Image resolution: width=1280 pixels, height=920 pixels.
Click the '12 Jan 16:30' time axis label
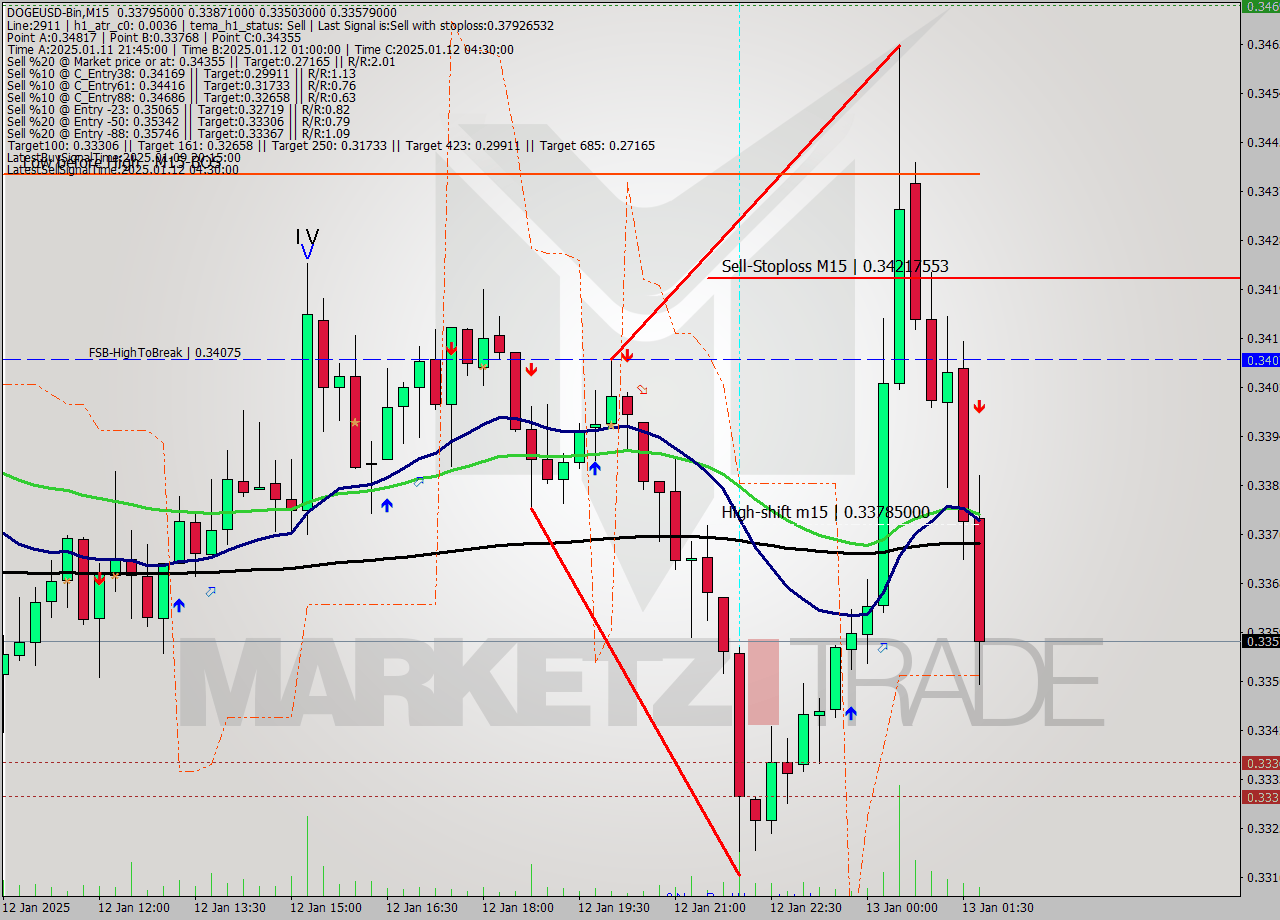pyautogui.click(x=421, y=908)
